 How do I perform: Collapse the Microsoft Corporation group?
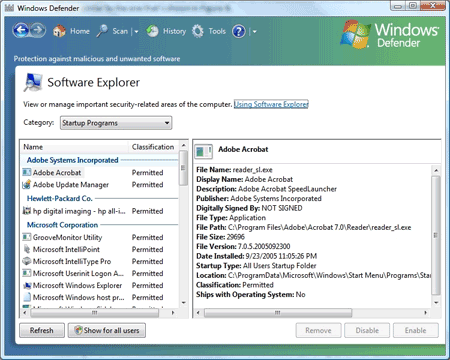pyautogui.click(x=62, y=225)
